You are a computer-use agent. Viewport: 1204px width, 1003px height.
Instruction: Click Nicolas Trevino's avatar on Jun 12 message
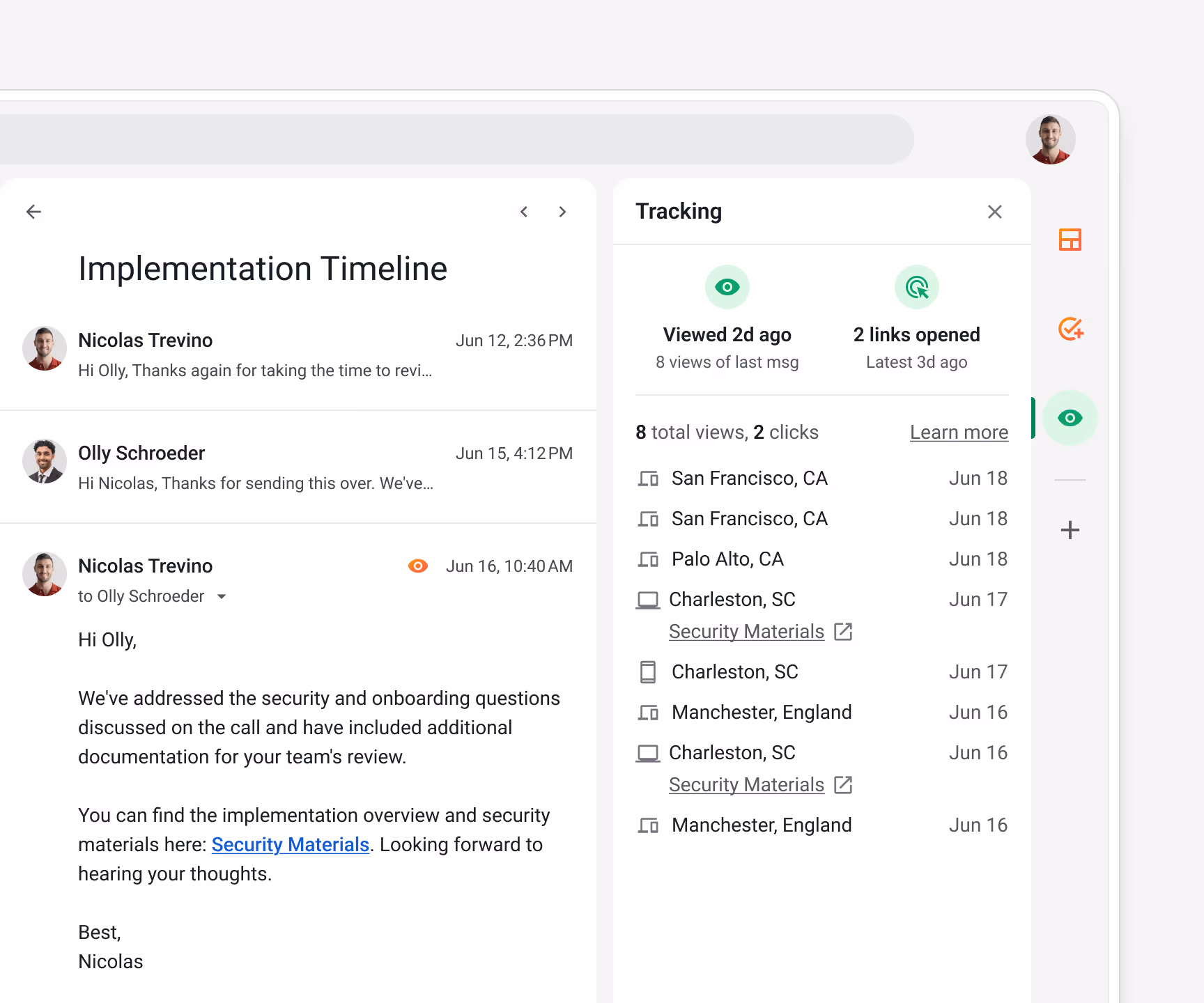45,348
